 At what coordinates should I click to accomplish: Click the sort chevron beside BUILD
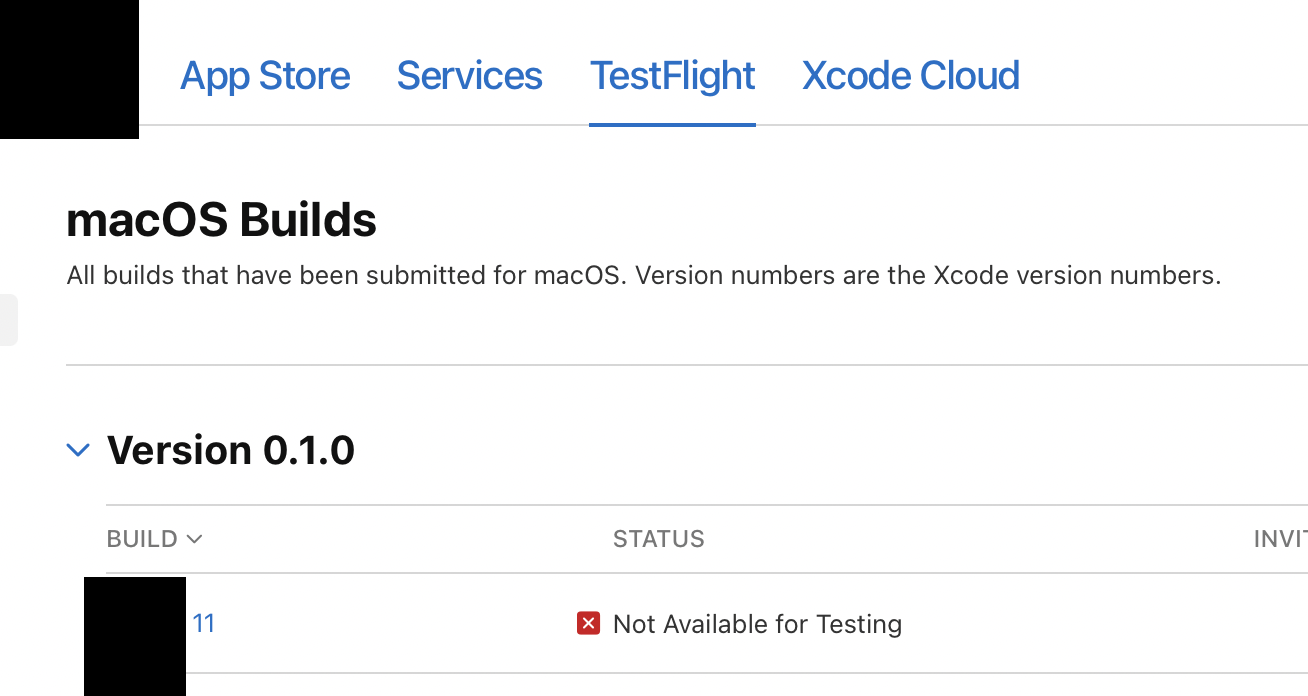(195, 540)
